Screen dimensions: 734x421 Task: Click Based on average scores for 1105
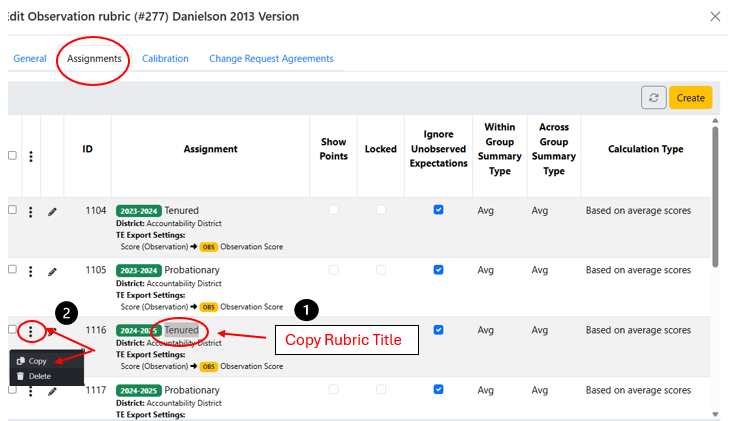tap(638, 270)
